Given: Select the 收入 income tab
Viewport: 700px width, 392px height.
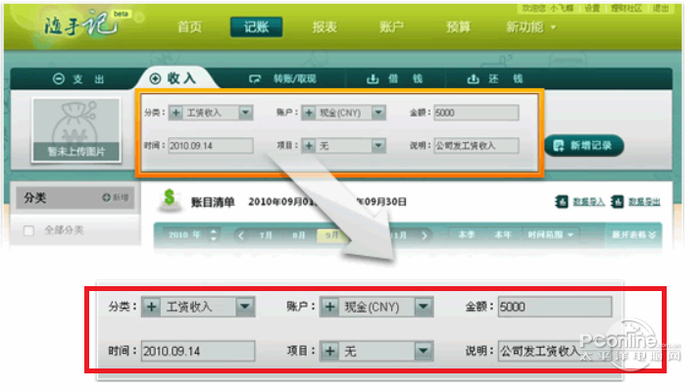Looking at the screenshot, I should [x=173, y=79].
